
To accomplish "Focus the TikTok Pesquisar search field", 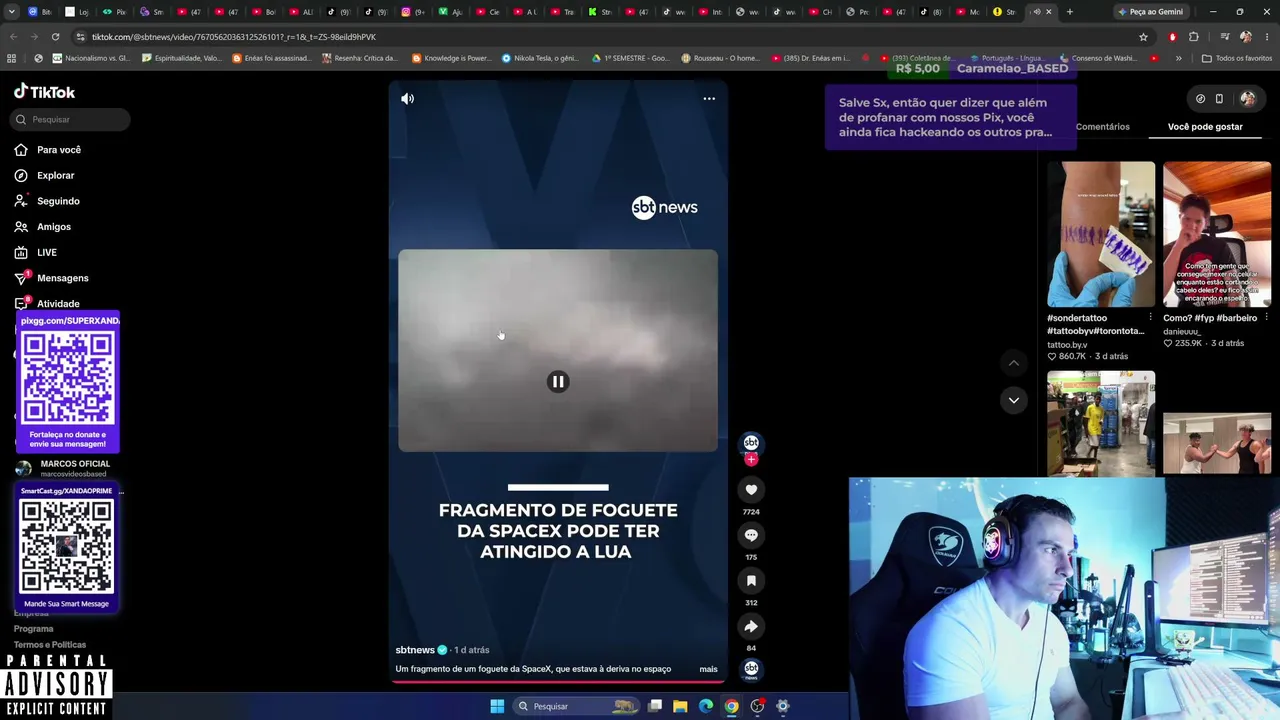I will click(72, 119).
